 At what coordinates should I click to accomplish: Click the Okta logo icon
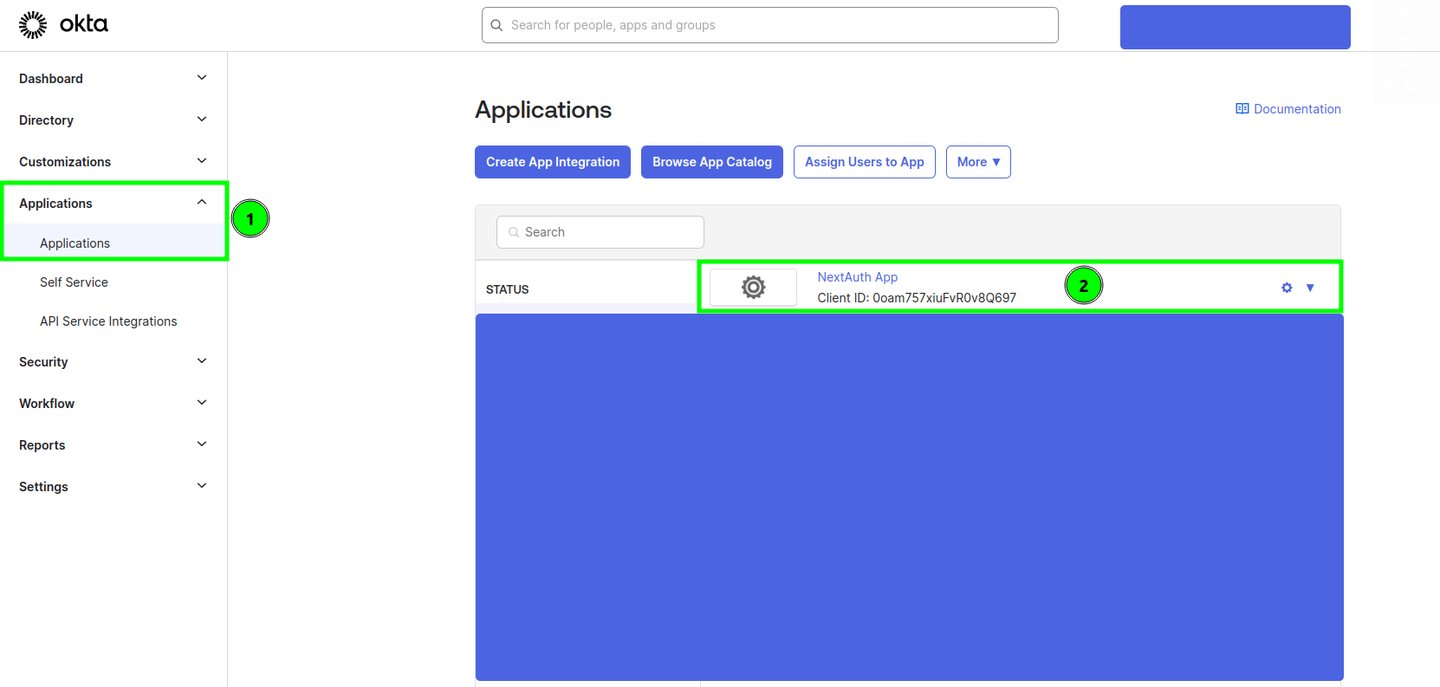(32, 23)
